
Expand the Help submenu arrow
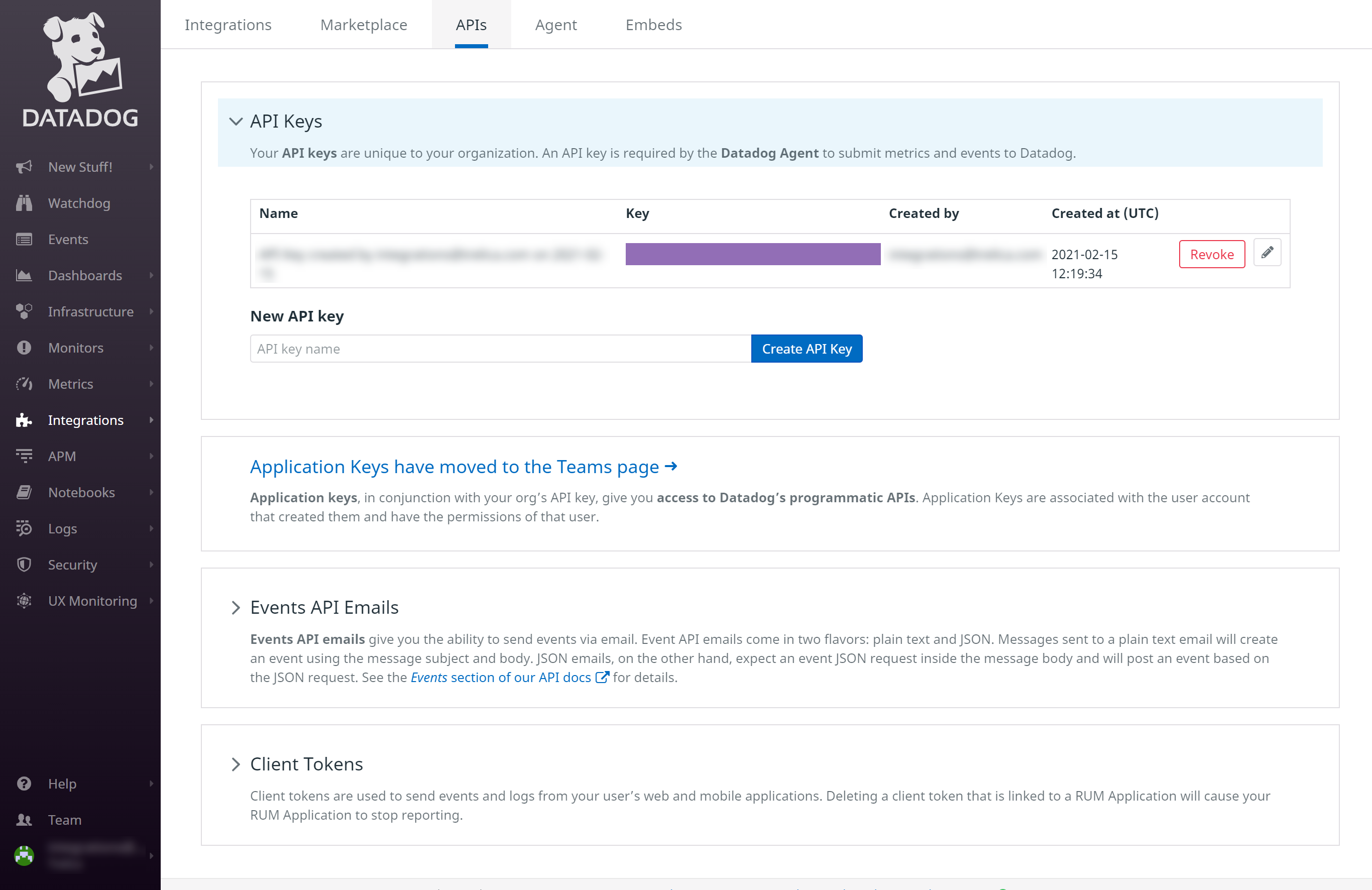pos(151,784)
